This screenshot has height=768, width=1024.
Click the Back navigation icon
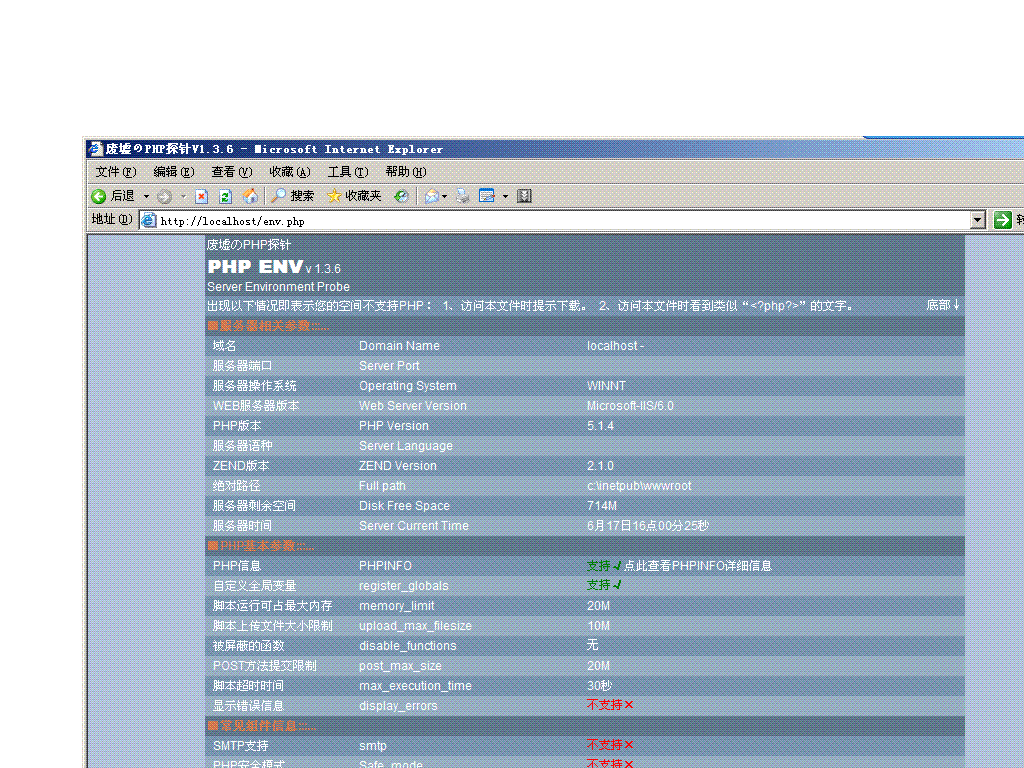point(98,196)
